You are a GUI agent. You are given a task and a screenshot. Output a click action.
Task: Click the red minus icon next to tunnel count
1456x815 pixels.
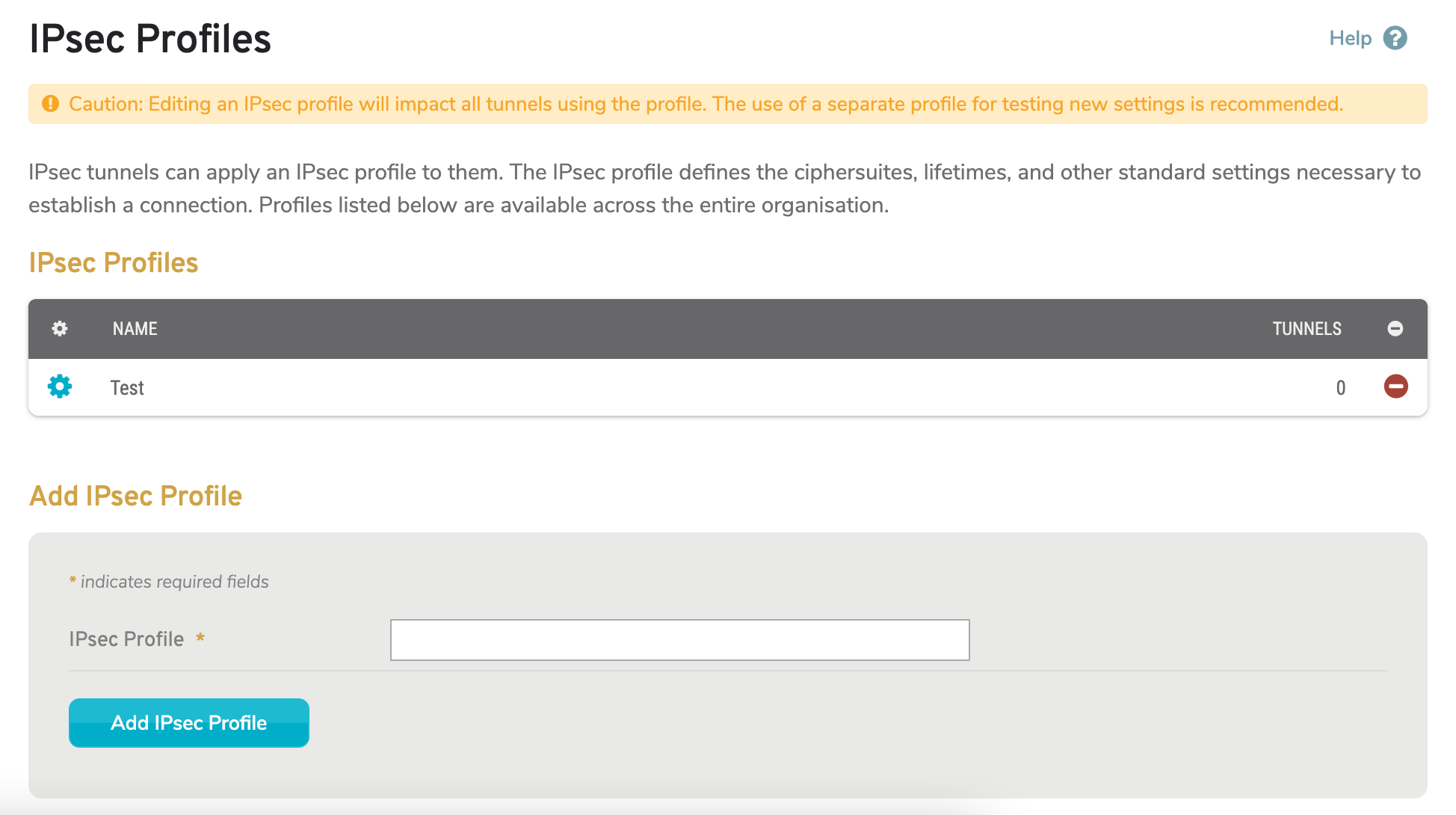[x=1395, y=387]
